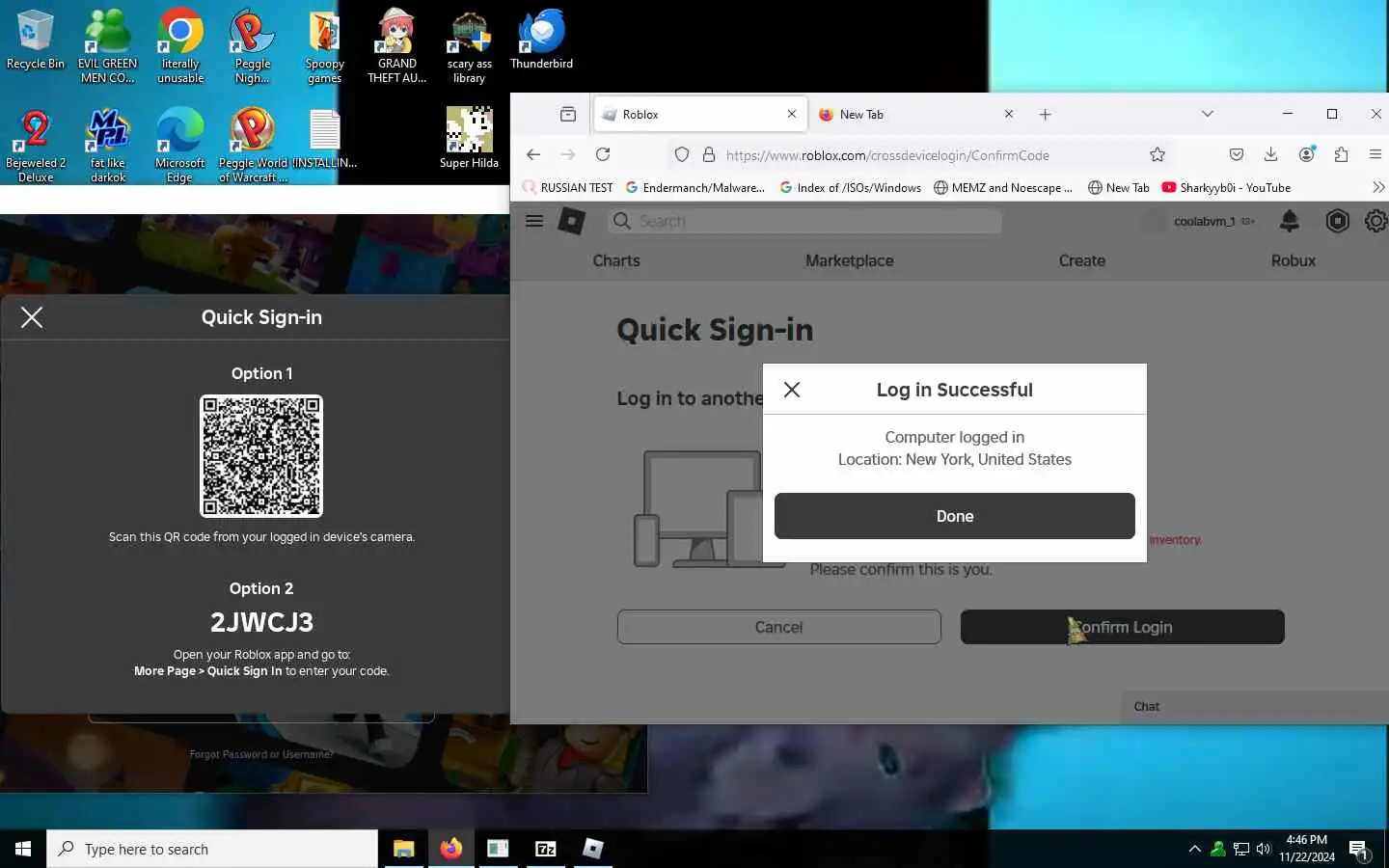This screenshot has height=868, width=1389.
Task: Open the Robux balance icon
Action: pyautogui.click(x=1337, y=221)
